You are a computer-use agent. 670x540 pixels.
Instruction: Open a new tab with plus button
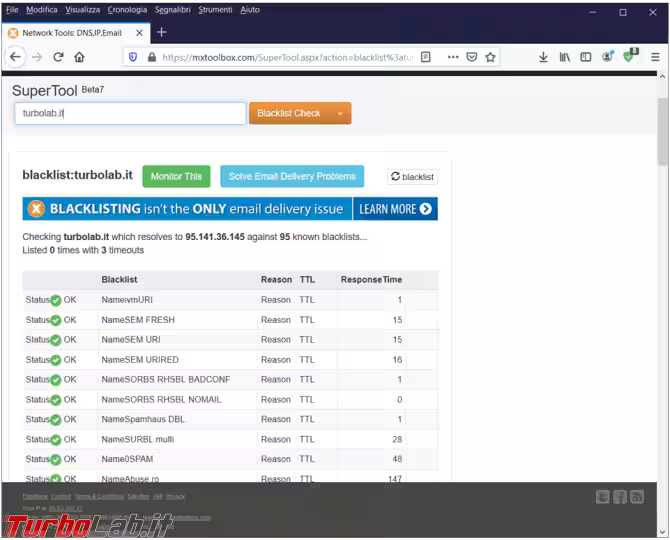(162, 32)
